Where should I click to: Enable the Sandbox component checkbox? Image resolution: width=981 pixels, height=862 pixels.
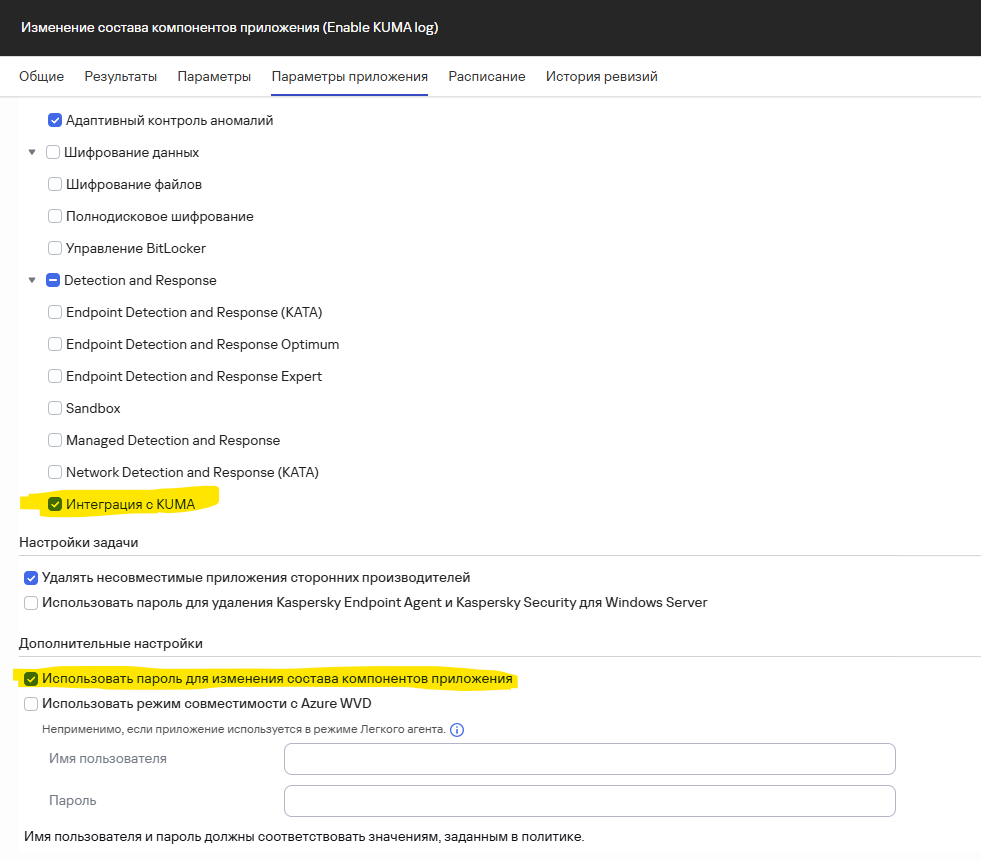point(55,409)
